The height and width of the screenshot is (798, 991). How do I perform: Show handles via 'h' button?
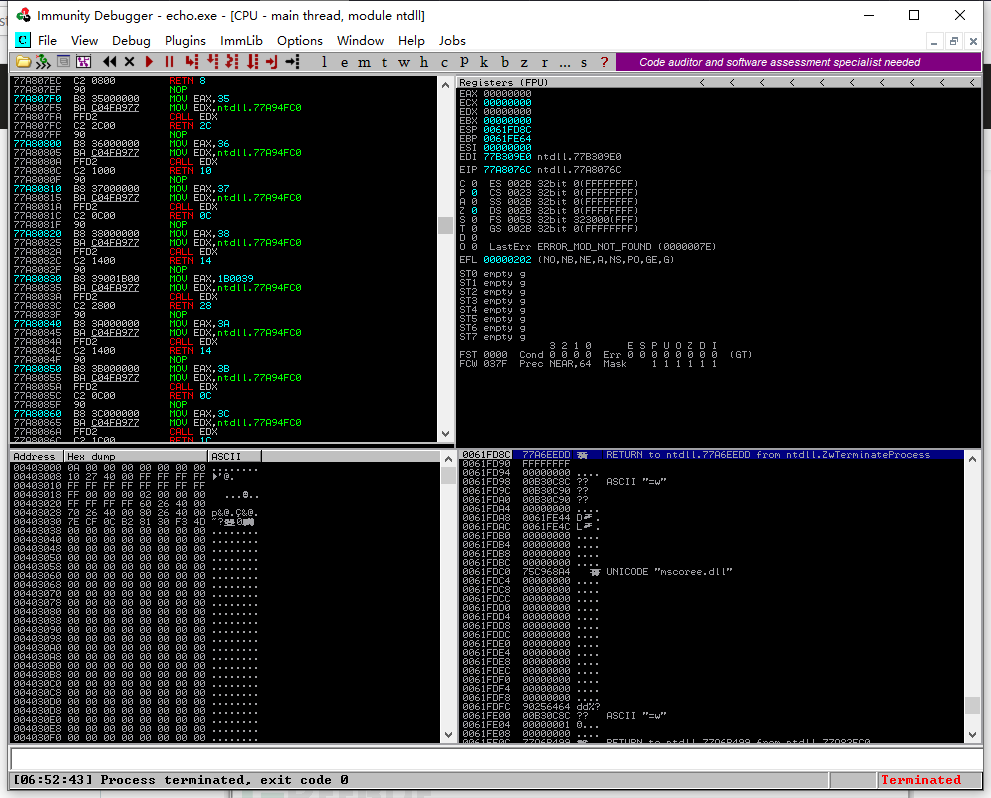coord(424,62)
